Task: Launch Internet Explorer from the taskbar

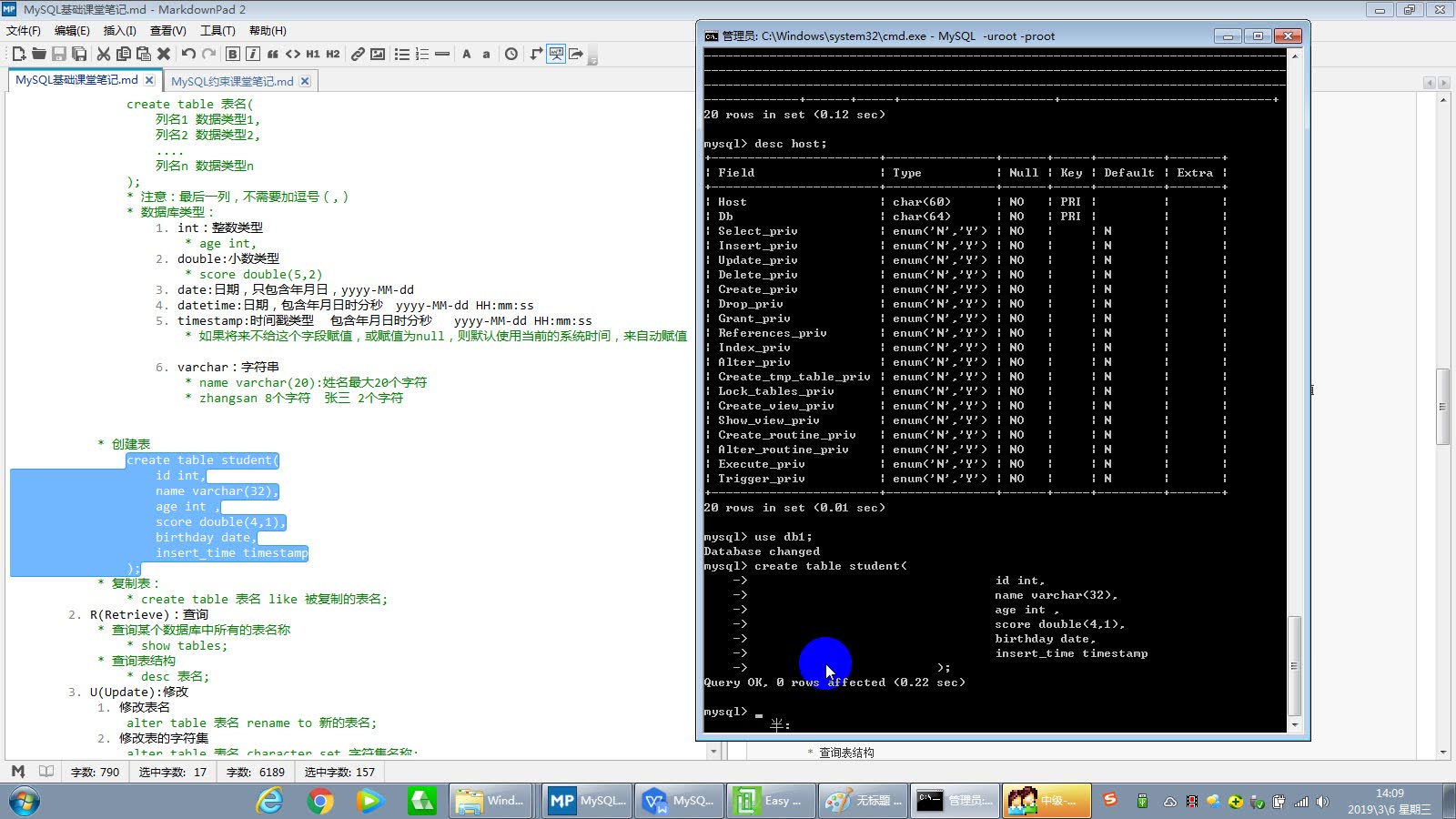Action: point(270,801)
